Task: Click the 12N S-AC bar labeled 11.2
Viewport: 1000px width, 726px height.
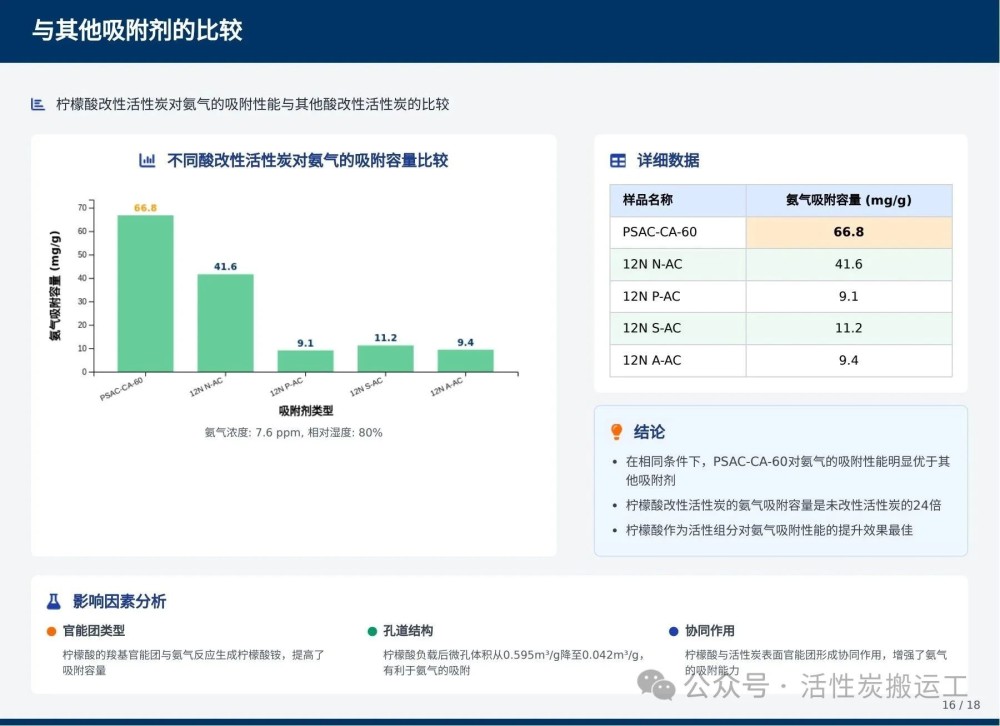Action: 385,358
